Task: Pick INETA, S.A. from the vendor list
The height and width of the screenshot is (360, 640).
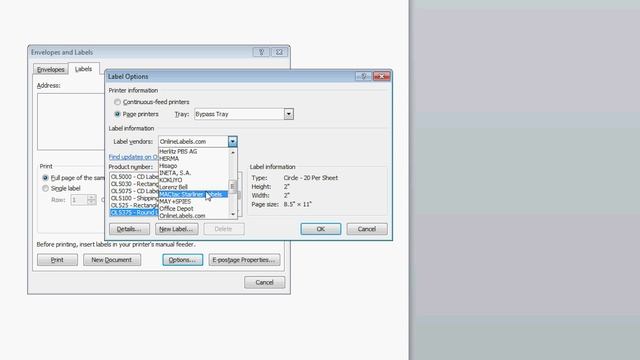Action: pos(193,173)
